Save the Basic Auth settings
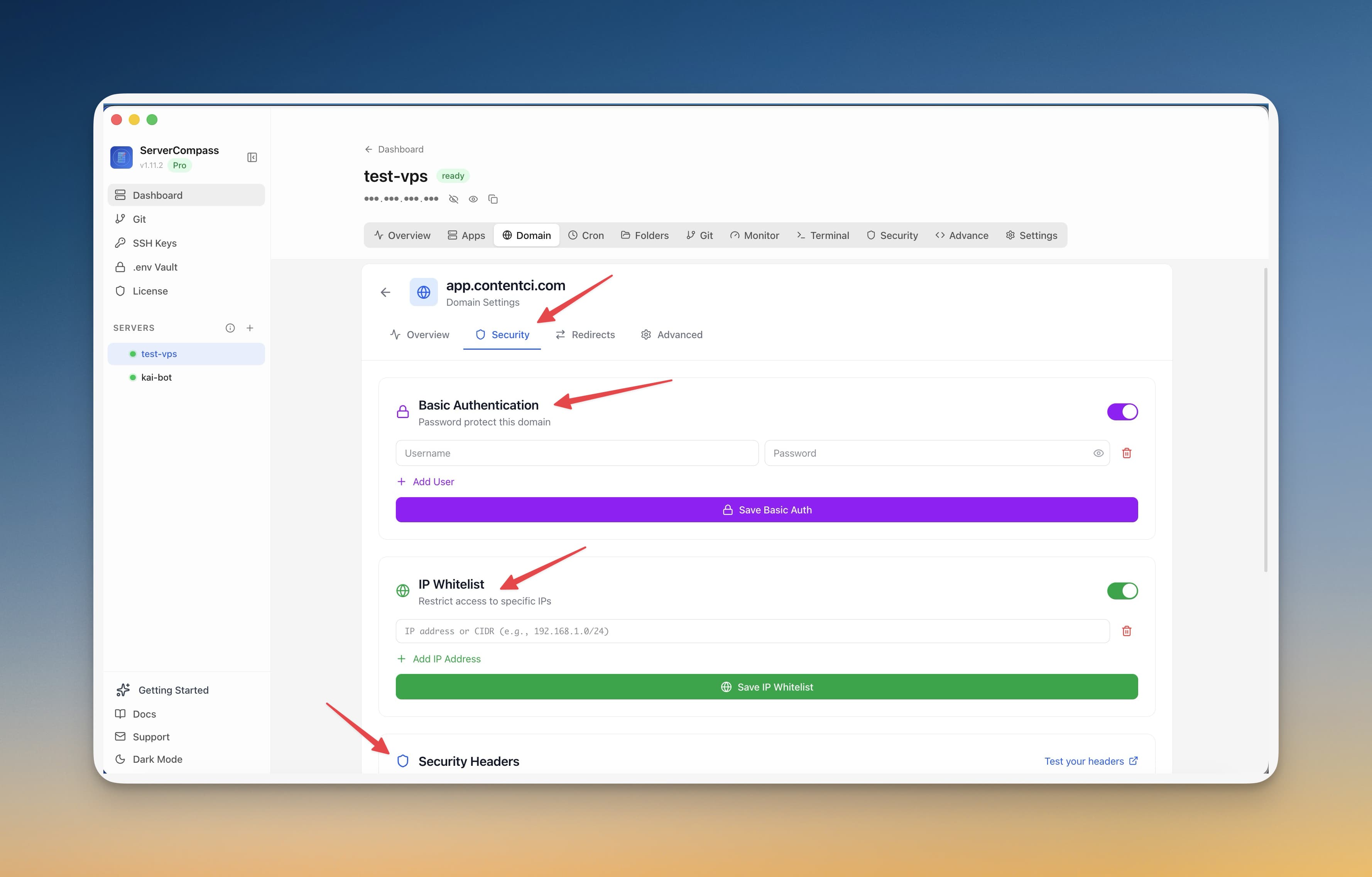Image resolution: width=1372 pixels, height=877 pixels. pyautogui.click(x=766, y=510)
